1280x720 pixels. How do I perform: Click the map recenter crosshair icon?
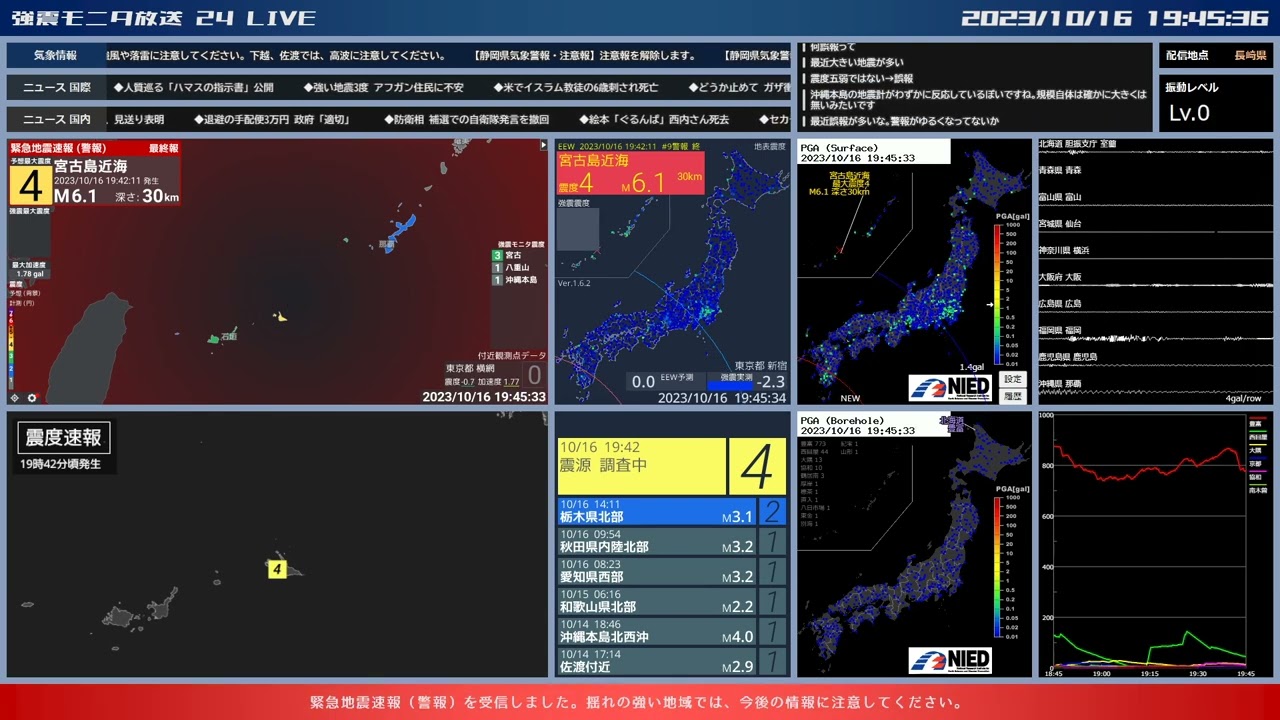pos(14,397)
